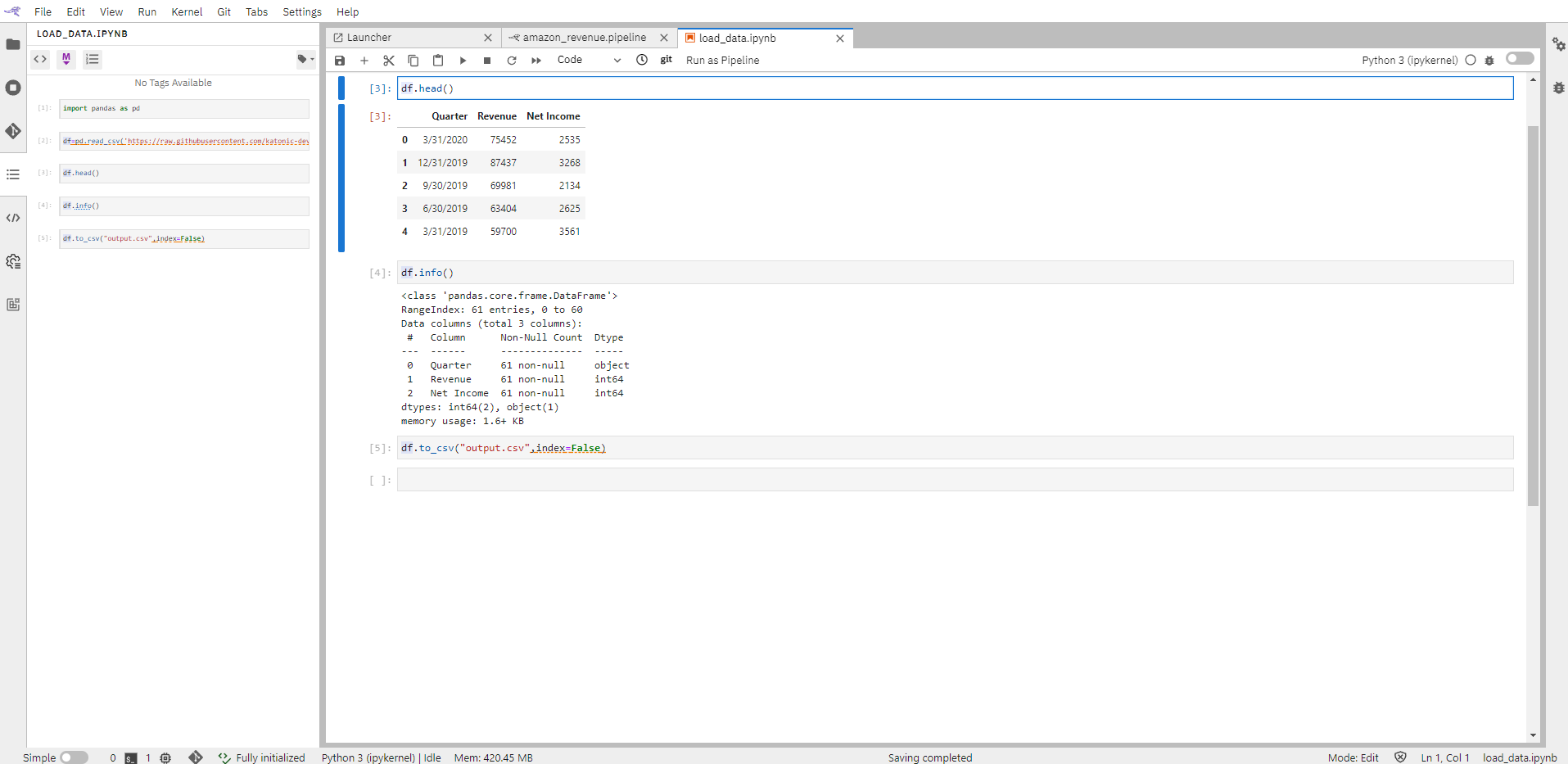Run the selected cell
This screenshot has width=1568, height=764.
[x=463, y=61]
